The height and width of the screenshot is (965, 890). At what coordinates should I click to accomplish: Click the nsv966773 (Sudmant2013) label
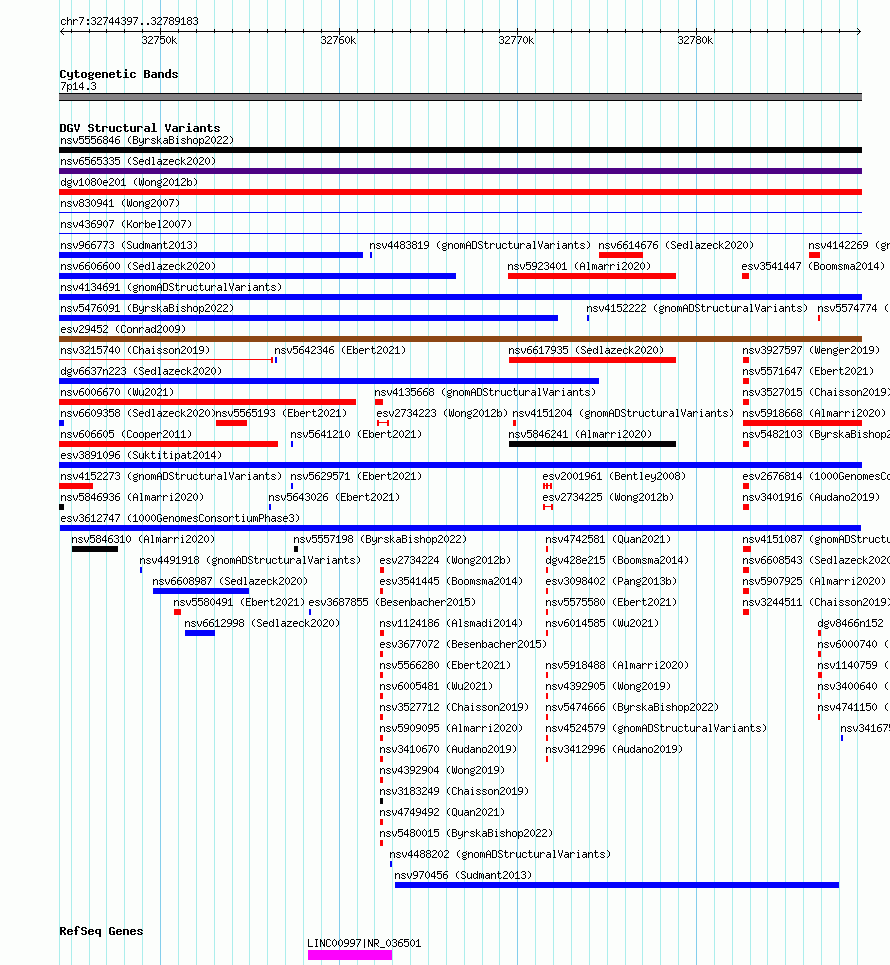point(129,245)
